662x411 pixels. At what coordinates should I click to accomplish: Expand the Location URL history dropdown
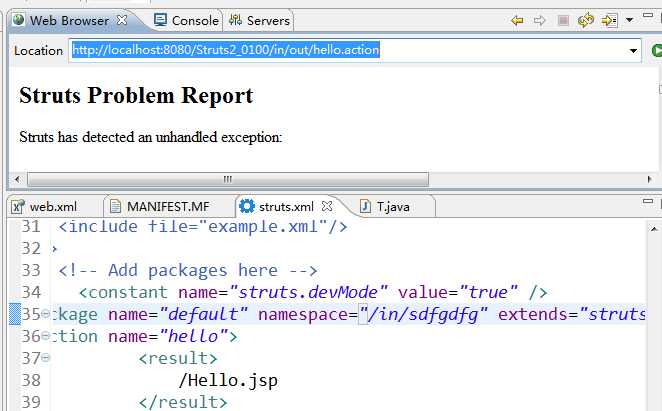pyautogui.click(x=633, y=51)
